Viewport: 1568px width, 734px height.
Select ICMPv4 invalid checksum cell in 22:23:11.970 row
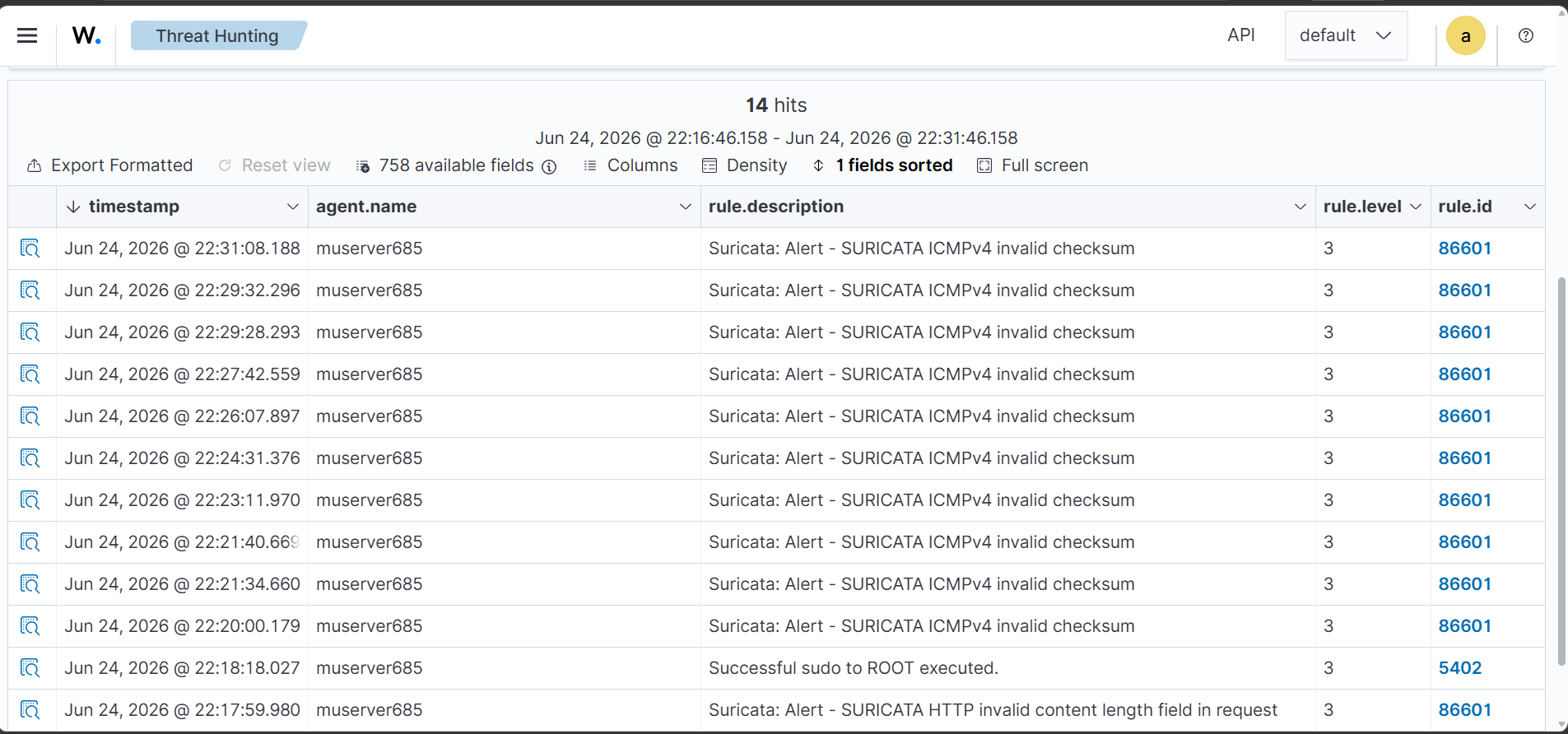[1007, 500]
